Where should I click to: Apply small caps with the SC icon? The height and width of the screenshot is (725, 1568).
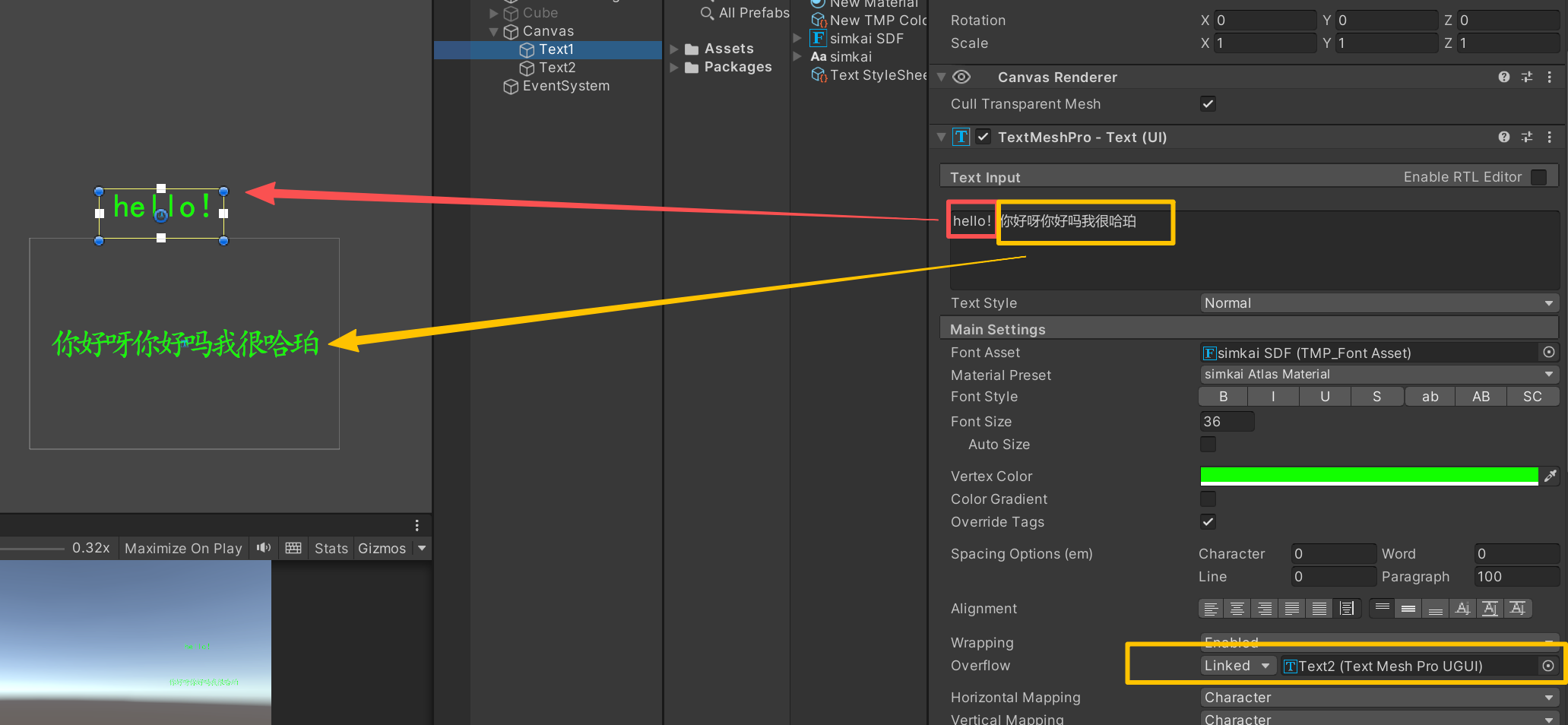tap(1532, 396)
